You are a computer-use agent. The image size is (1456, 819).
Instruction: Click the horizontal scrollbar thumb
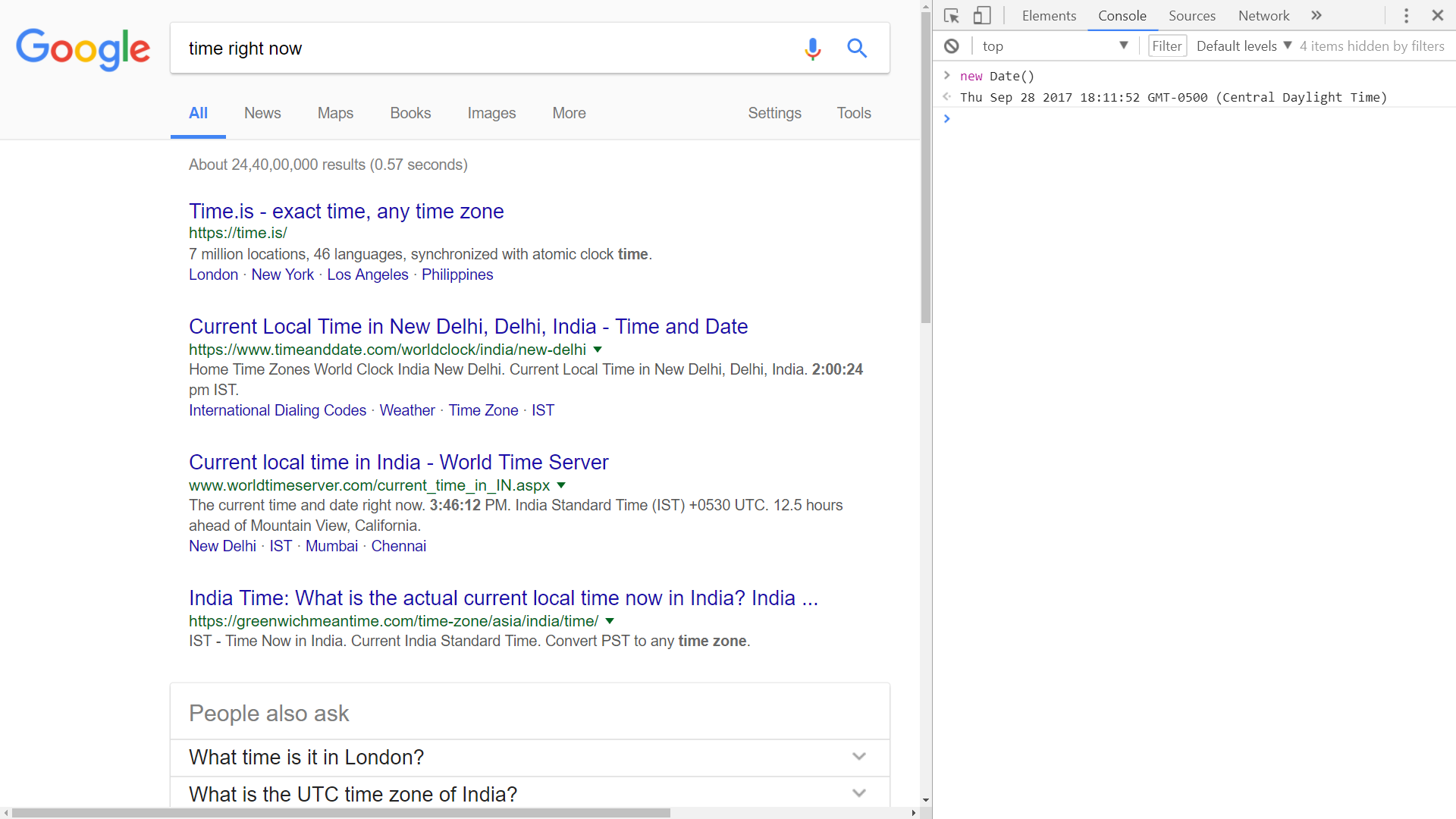pos(341,813)
